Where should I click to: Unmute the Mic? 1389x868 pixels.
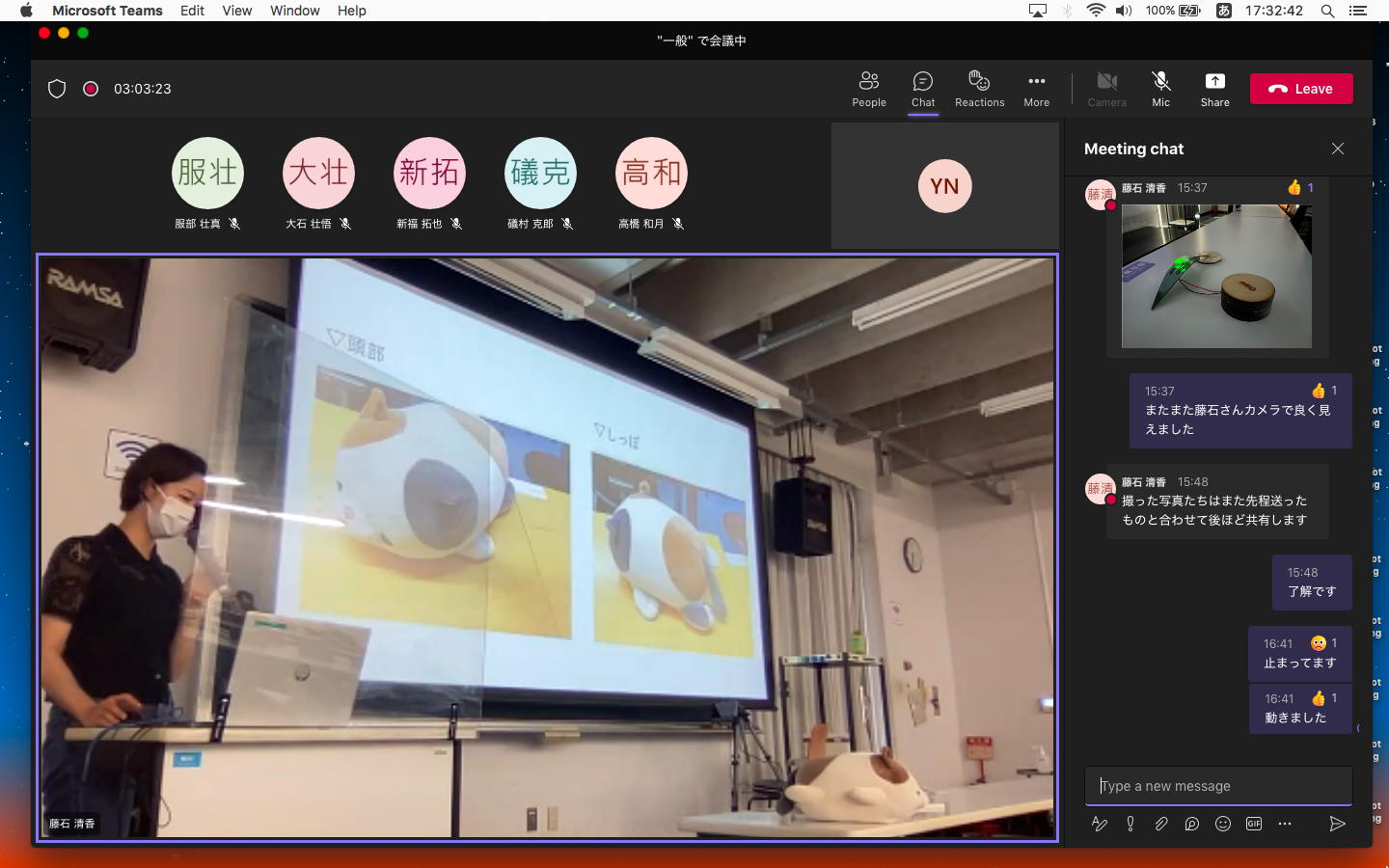[x=1160, y=89]
